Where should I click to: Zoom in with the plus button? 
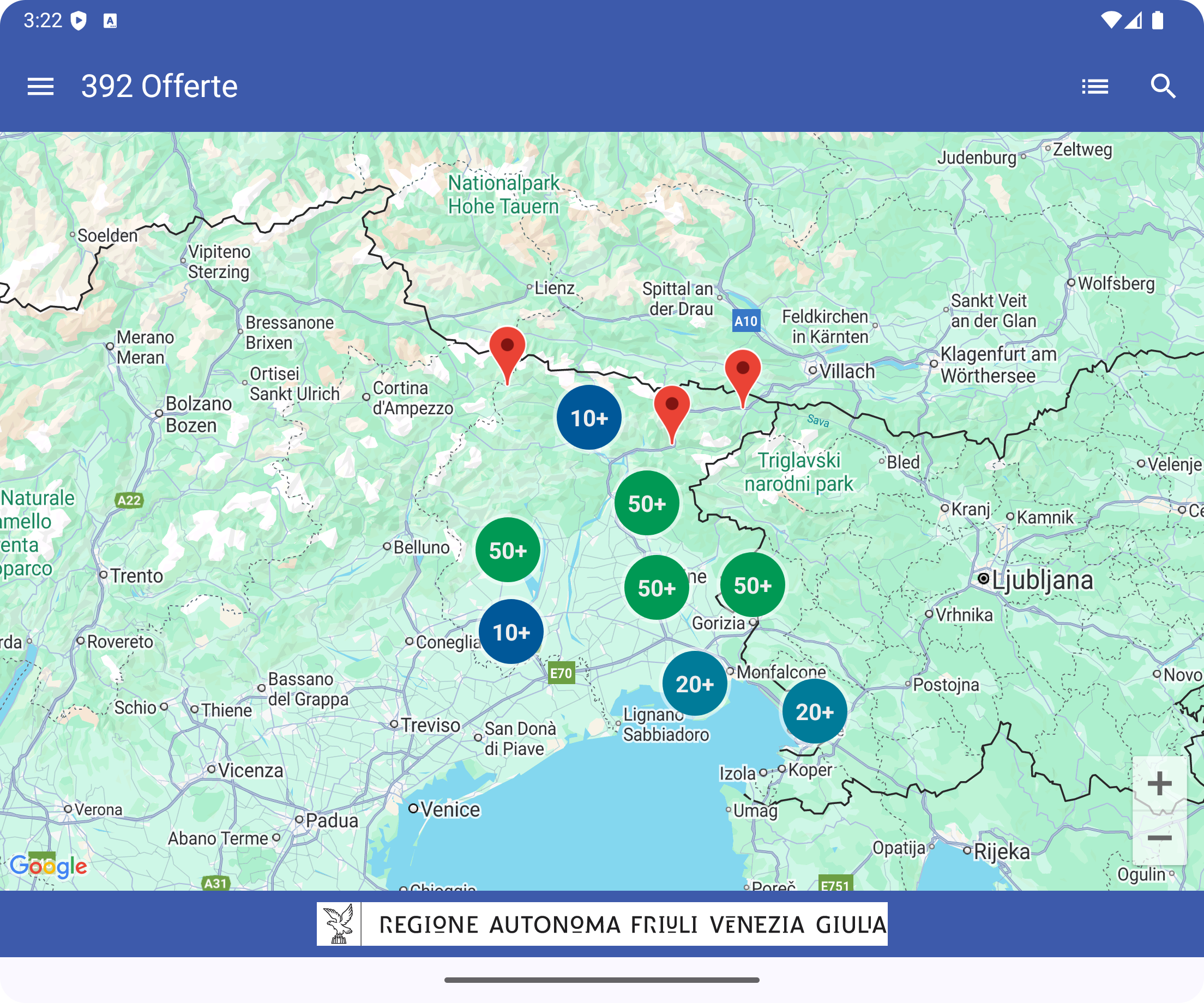(1159, 783)
